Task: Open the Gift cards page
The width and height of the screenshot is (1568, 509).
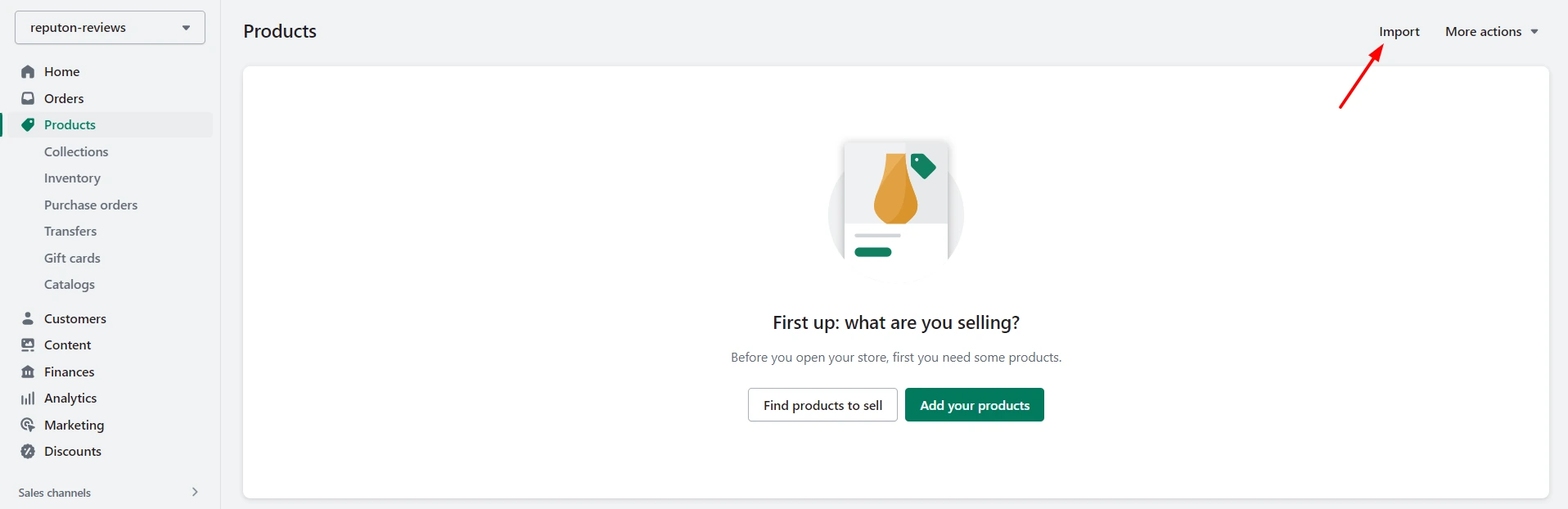Action: point(72,259)
